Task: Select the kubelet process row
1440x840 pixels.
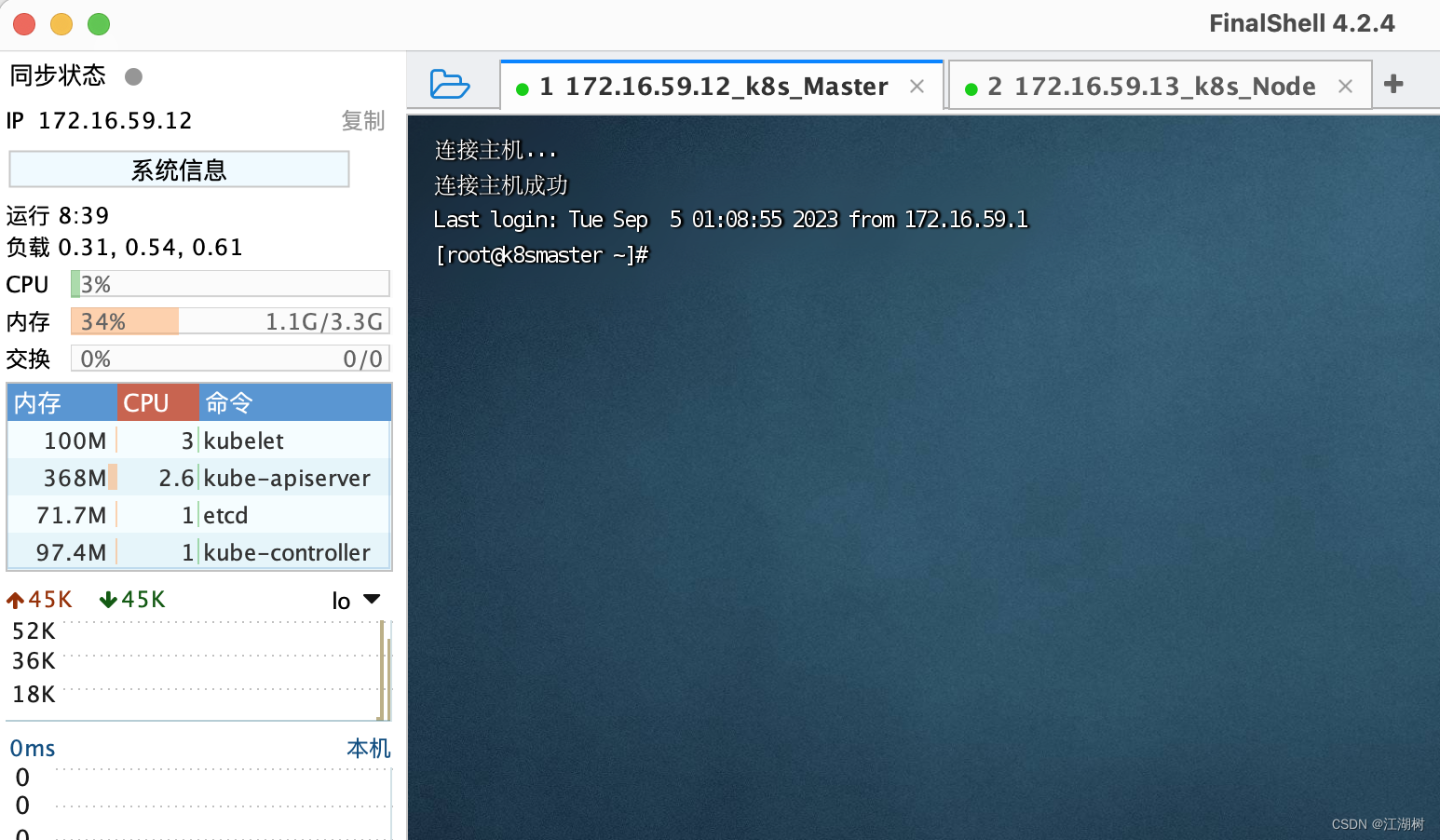Action: (x=199, y=440)
